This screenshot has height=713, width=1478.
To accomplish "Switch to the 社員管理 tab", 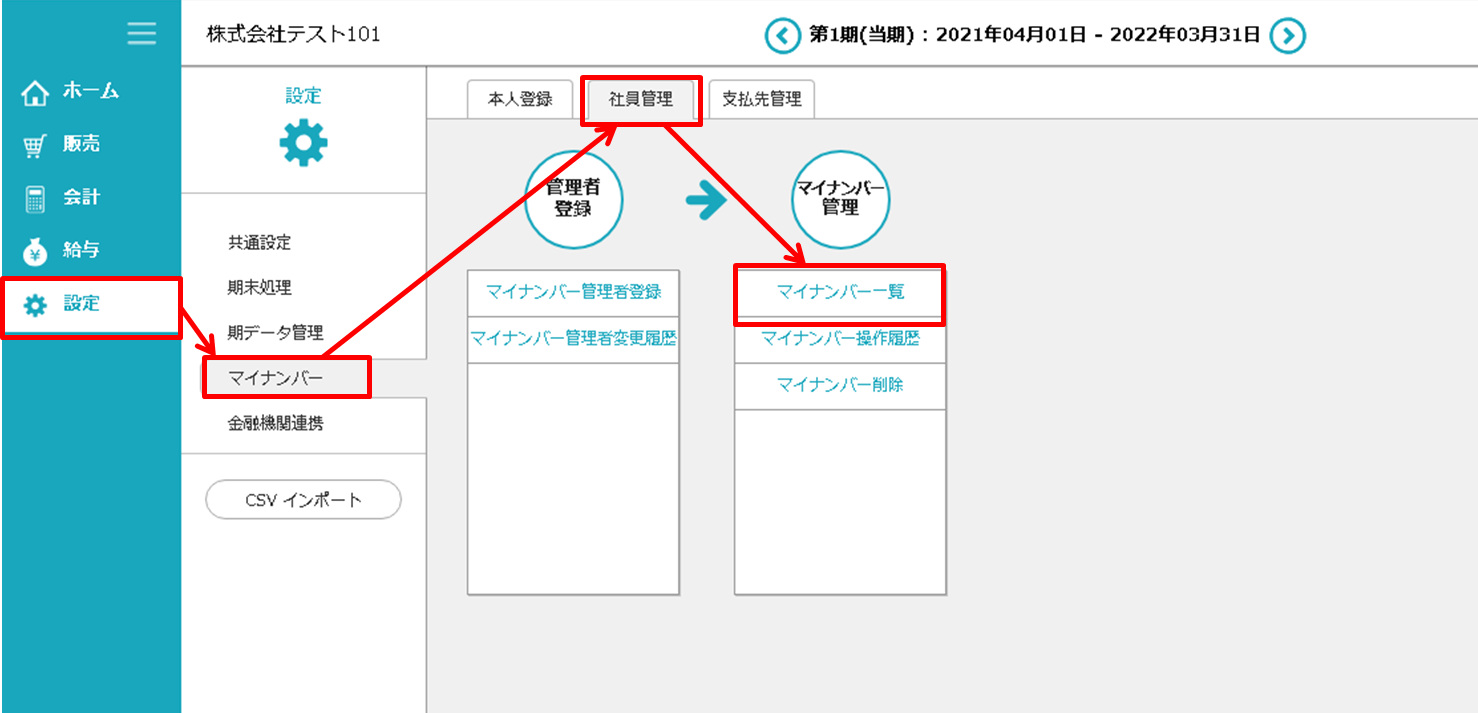I will (x=641, y=100).
